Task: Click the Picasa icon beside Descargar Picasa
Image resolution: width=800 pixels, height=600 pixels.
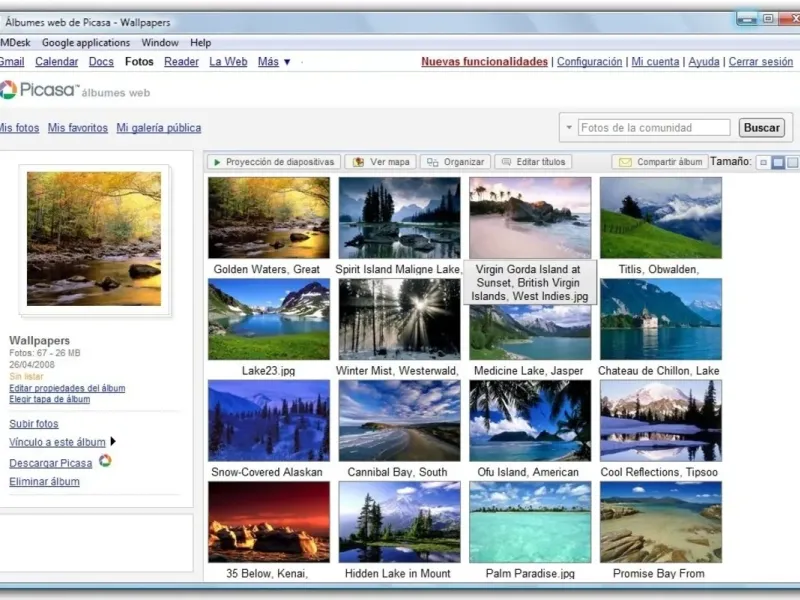Action: [105, 461]
